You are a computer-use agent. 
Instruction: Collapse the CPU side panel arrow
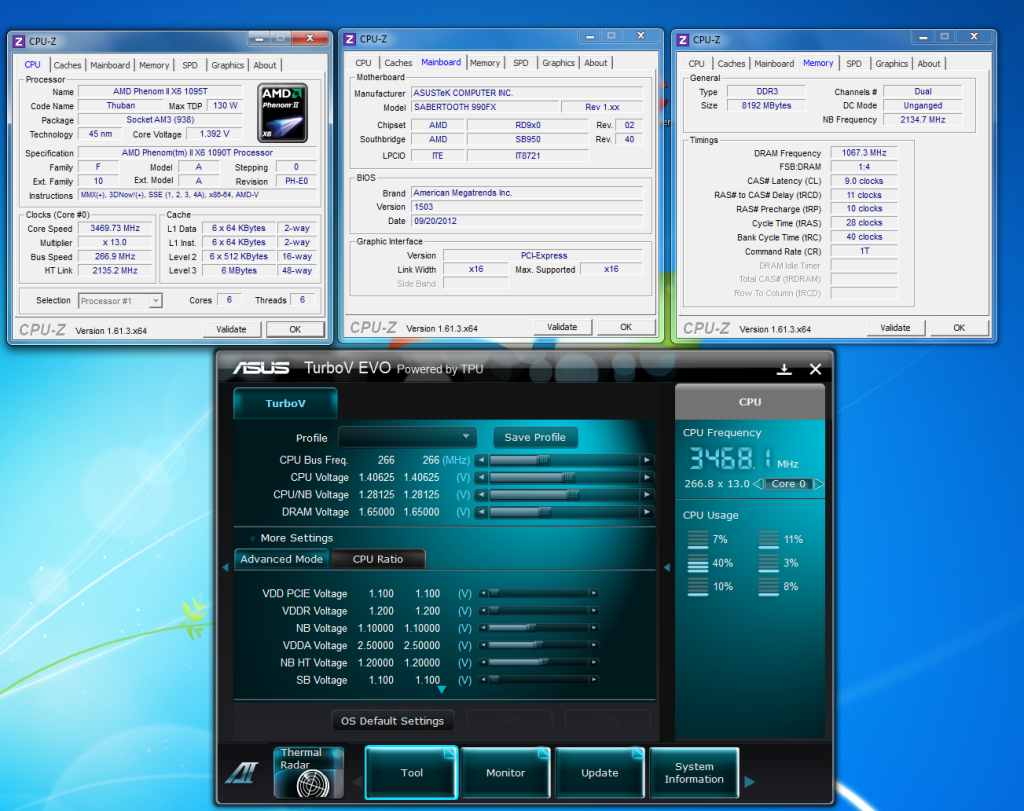pos(666,567)
